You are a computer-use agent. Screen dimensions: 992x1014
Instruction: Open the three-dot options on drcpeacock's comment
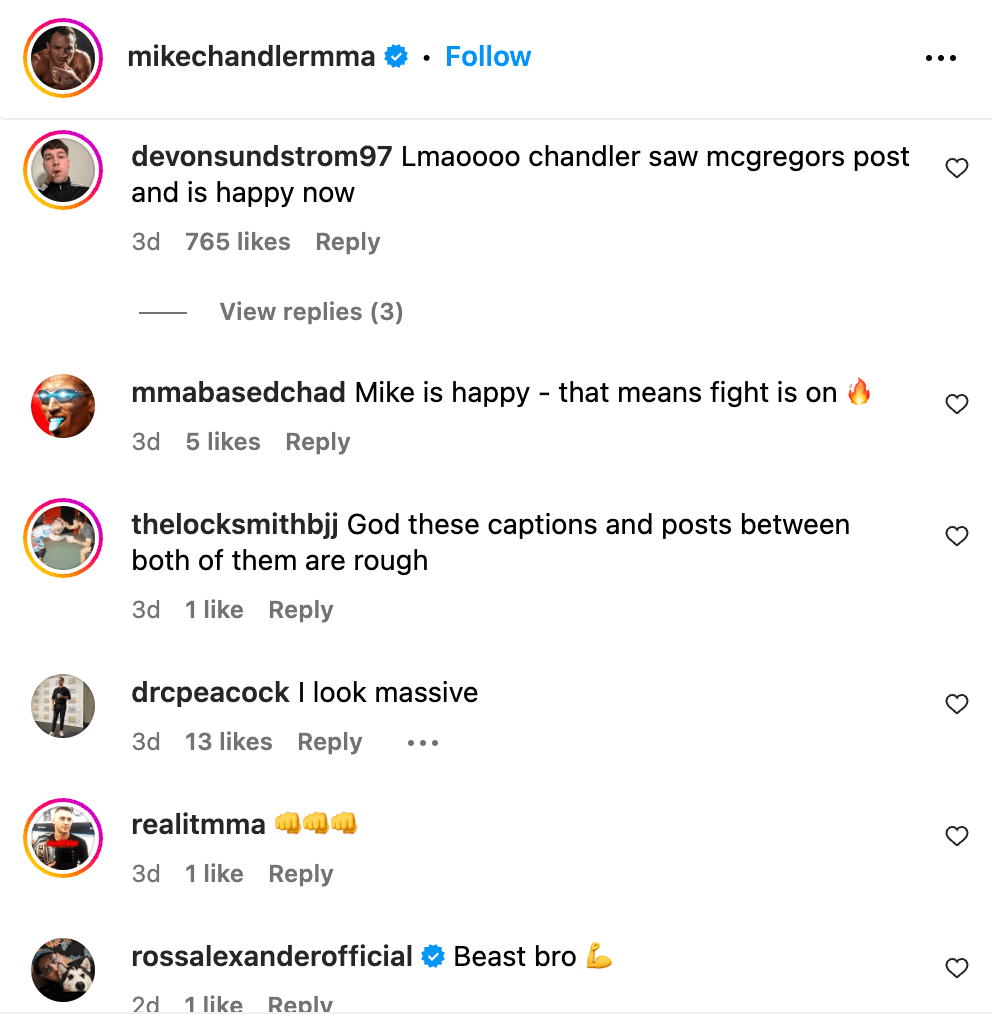[x=423, y=743]
